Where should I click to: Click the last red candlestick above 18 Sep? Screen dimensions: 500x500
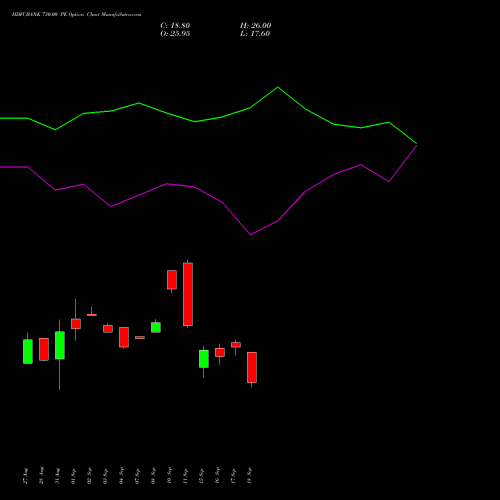(252, 367)
